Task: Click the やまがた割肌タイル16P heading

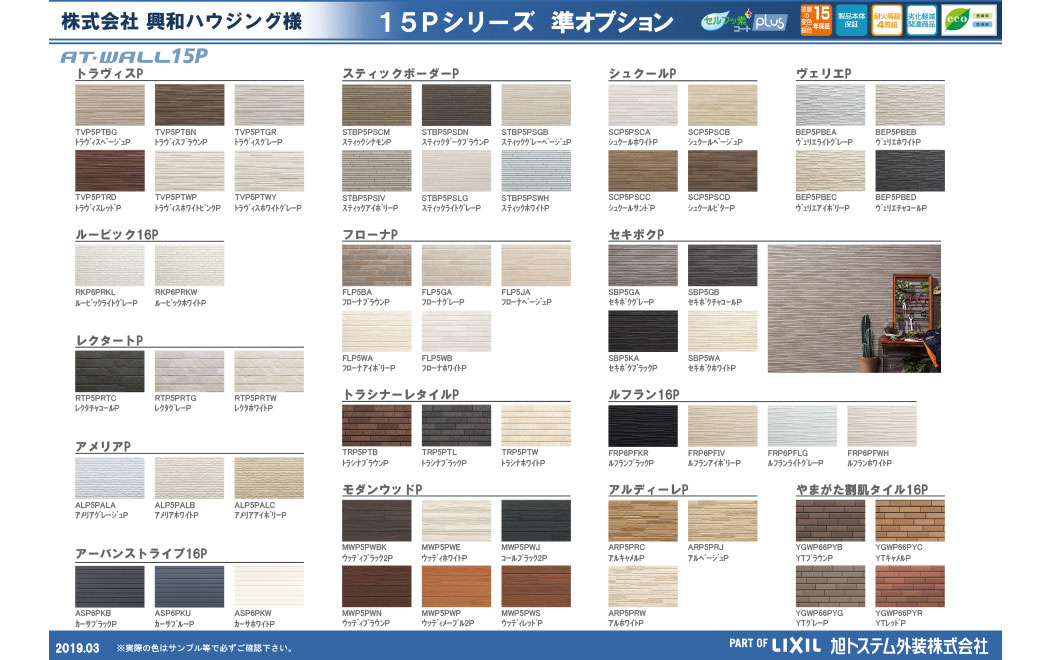Action: pos(861,490)
